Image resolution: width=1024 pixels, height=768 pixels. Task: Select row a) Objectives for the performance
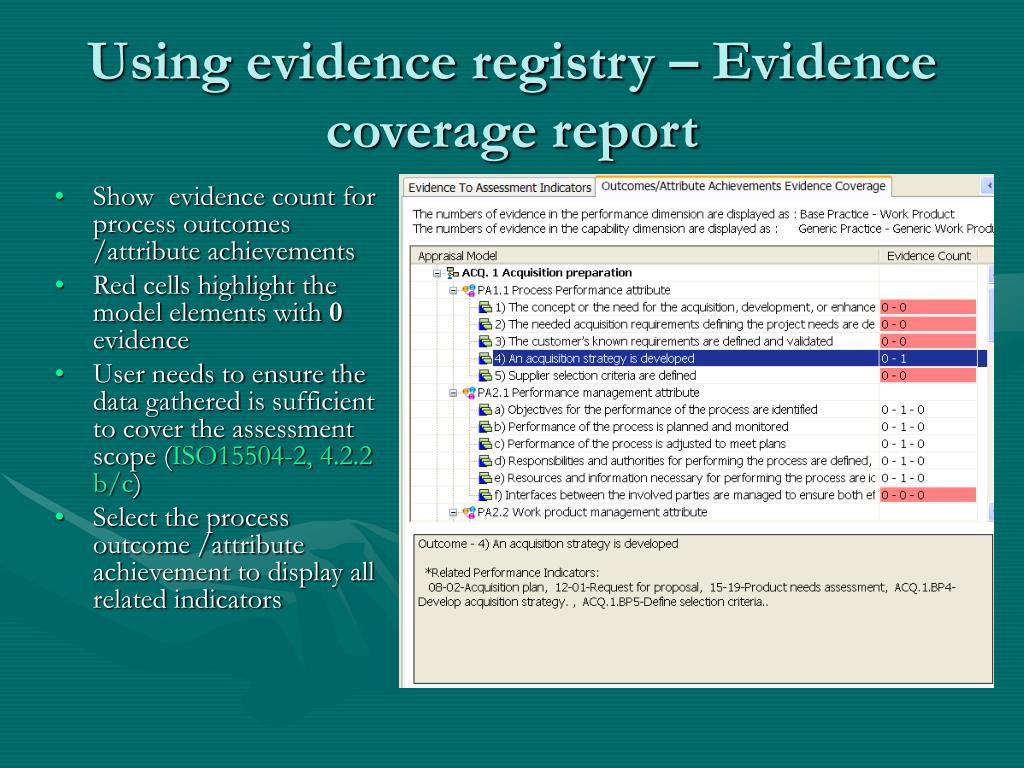[x=656, y=409]
